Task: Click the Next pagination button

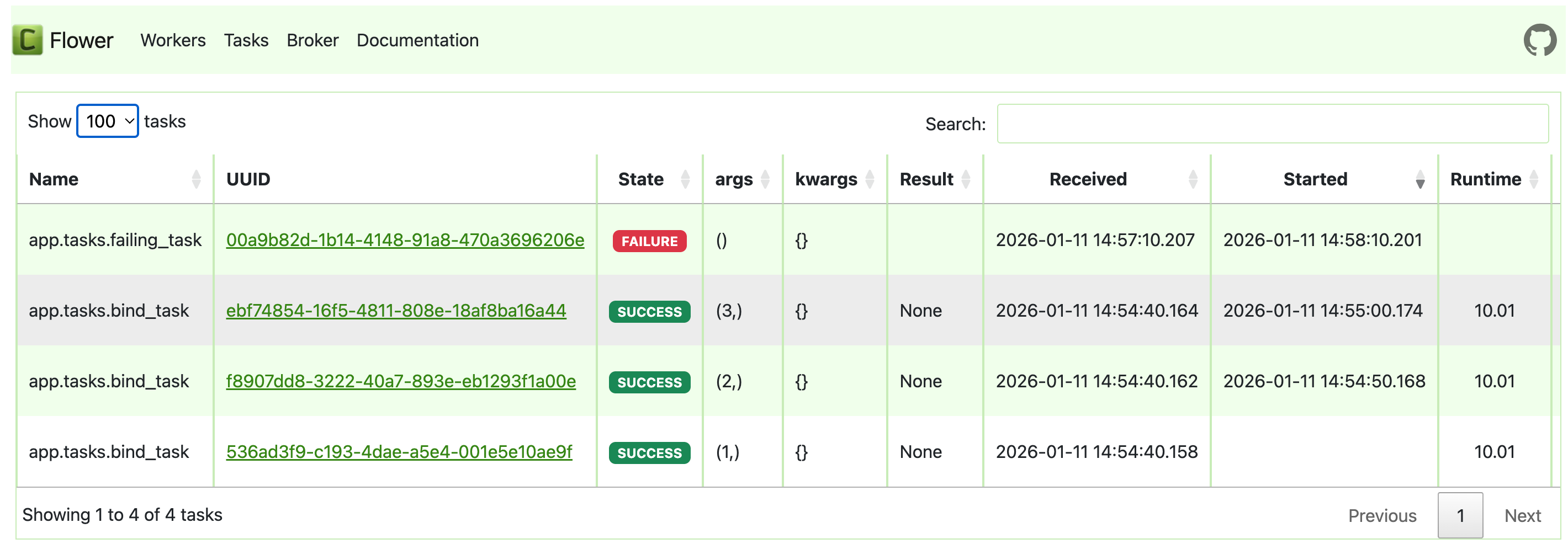Action: (x=1522, y=516)
